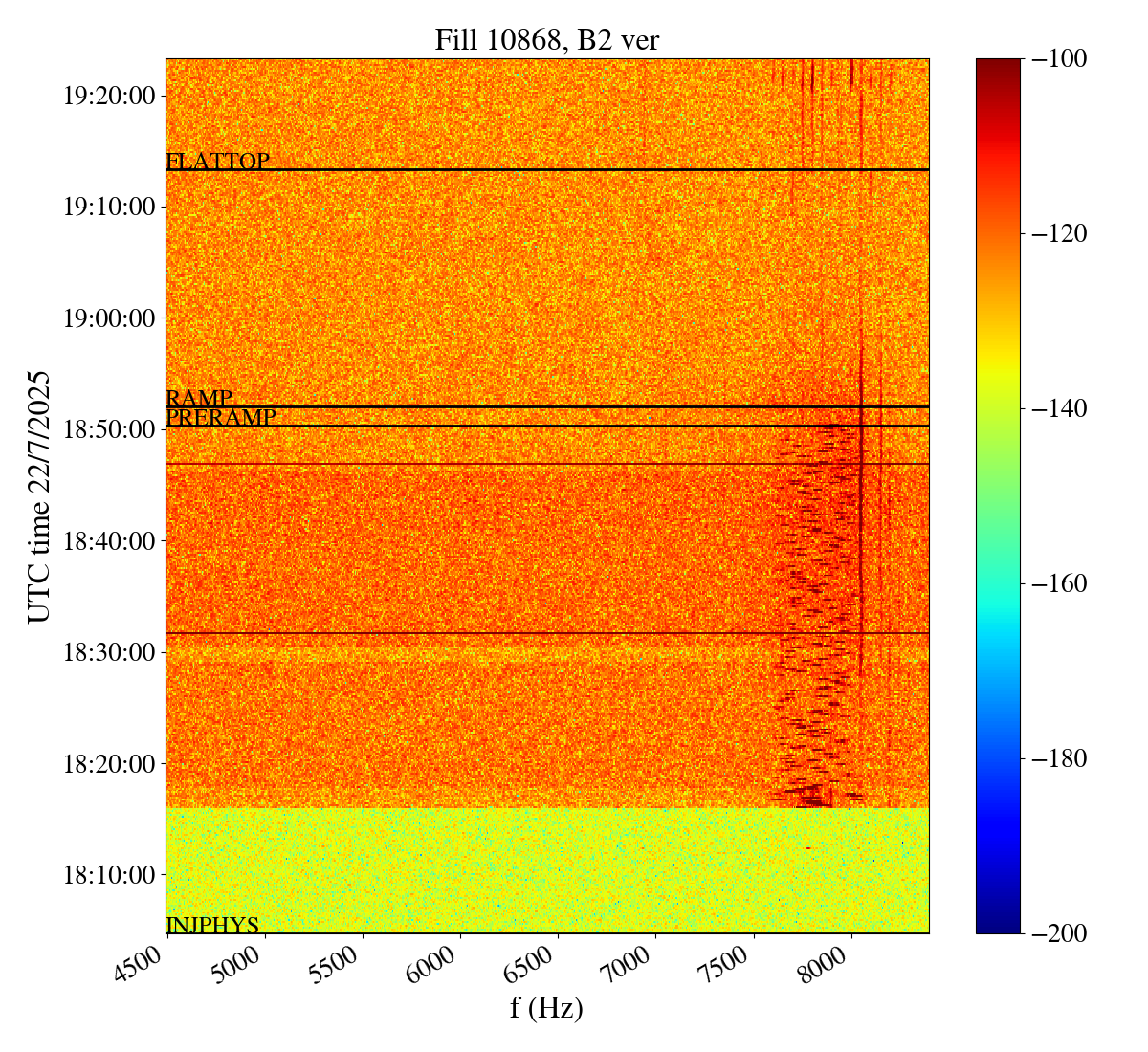Viewport: 1148px width, 1052px height.
Task: Click the "f (Hz)" x-axis label
Action: (546, 1007)
